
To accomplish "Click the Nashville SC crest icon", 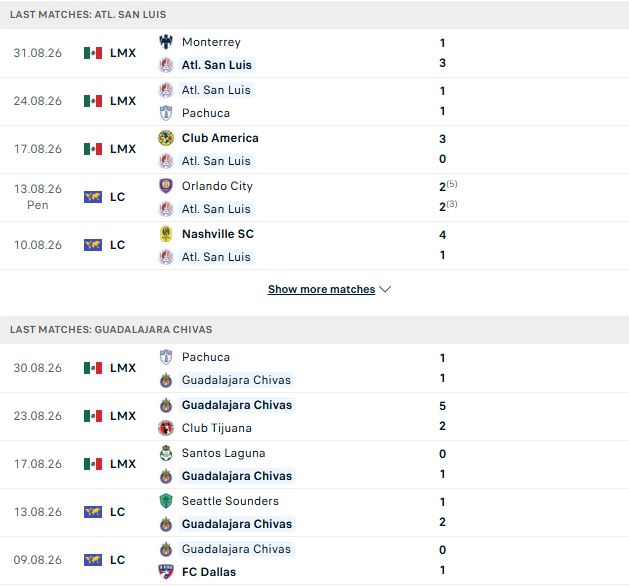I will 166,234.
